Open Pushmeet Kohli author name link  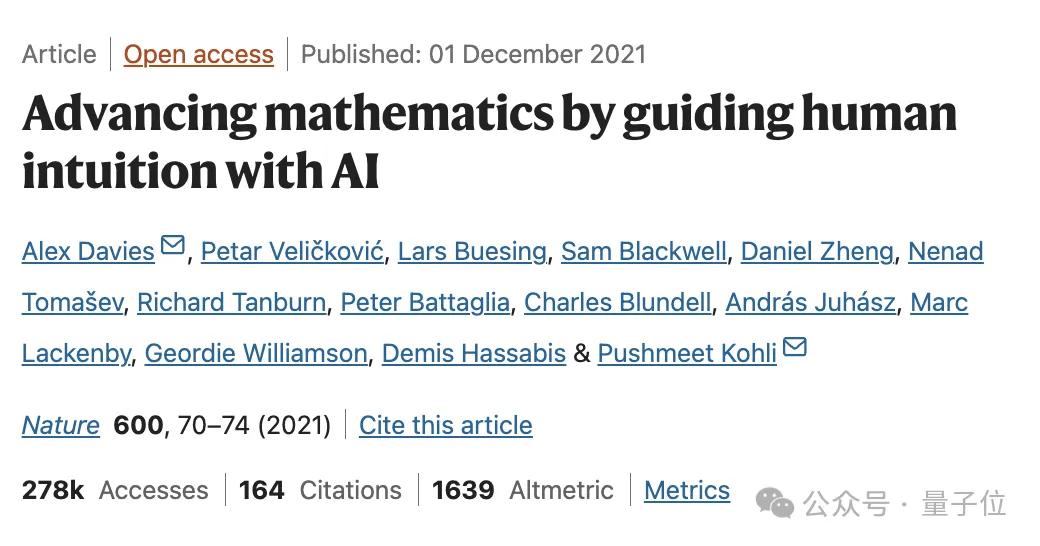click(x=687, y=354)
